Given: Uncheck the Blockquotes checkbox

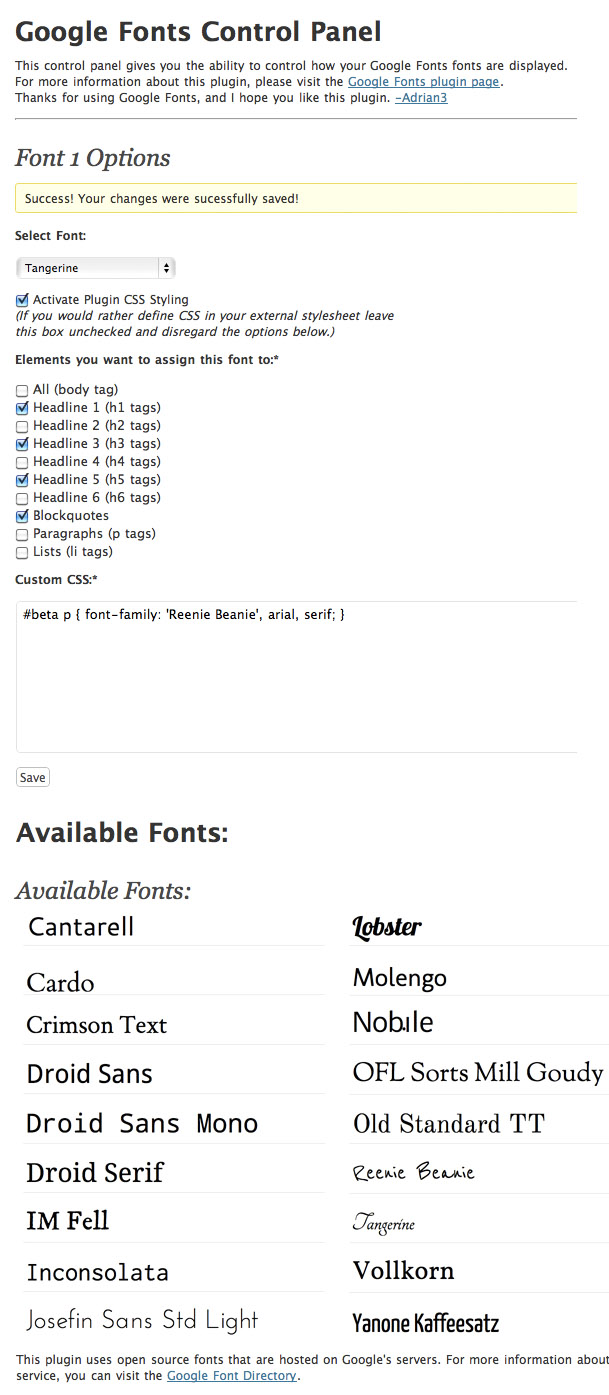Looking at the screenshot, I should point(22,516).
